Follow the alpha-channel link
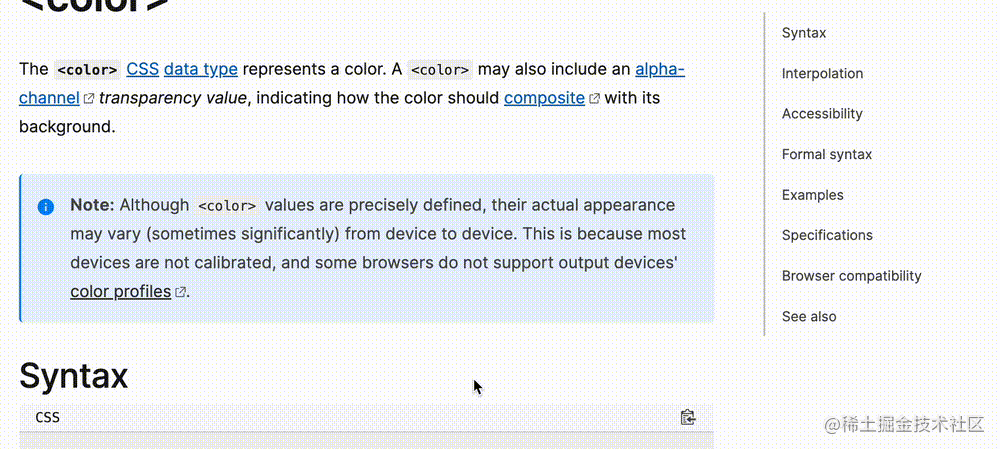This screenshot has height=449, width=1000. [x=352, y=83]
